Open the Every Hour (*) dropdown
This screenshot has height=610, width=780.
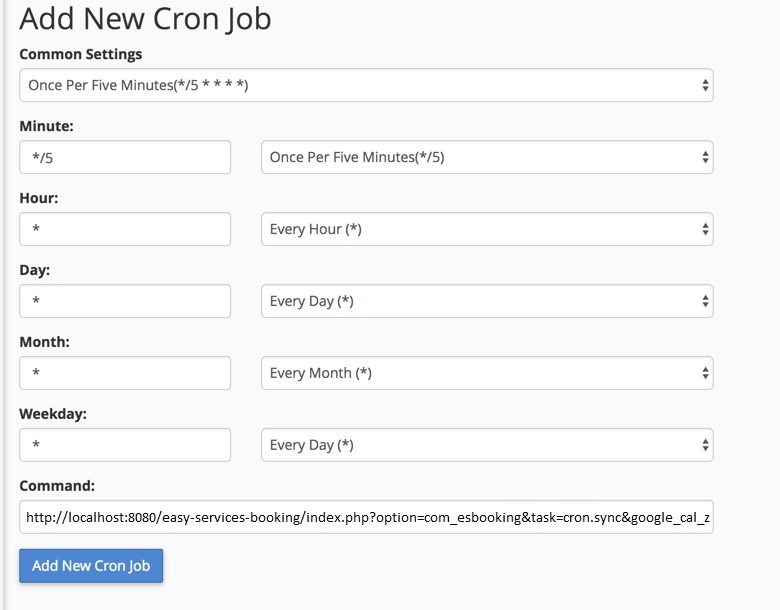[x=487, y=229]
